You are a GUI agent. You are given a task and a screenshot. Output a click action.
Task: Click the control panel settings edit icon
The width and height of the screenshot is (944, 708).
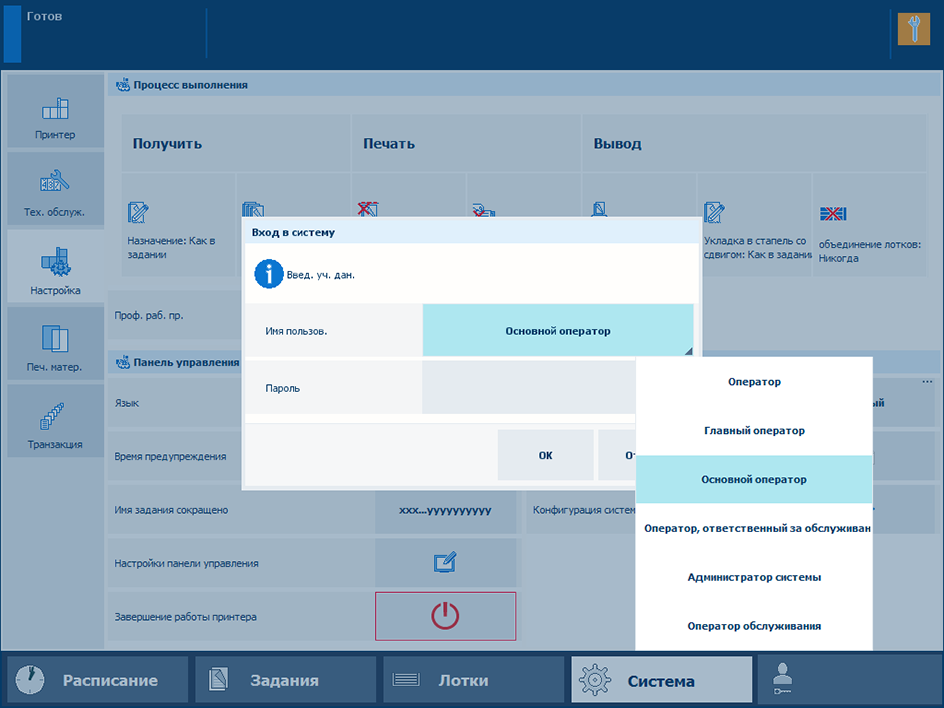pos(446,563)
